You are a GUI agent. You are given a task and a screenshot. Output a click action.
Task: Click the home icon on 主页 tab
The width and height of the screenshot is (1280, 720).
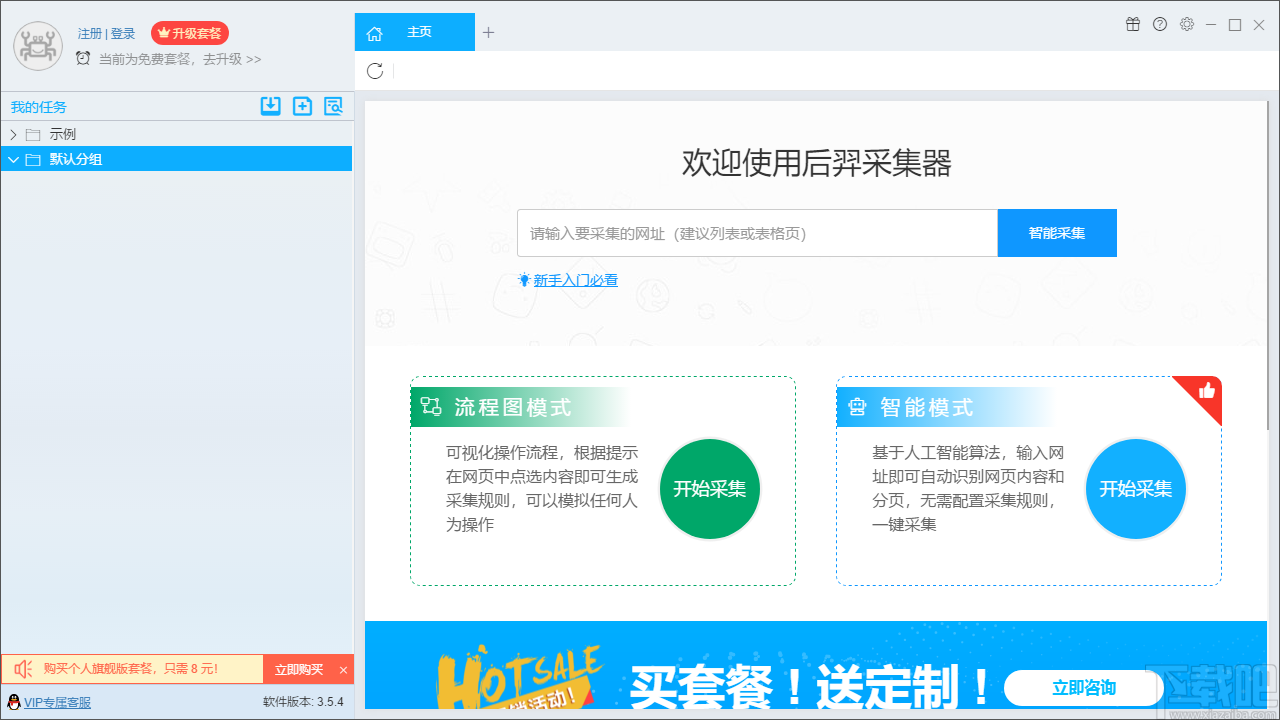click(x=374, y=33)
